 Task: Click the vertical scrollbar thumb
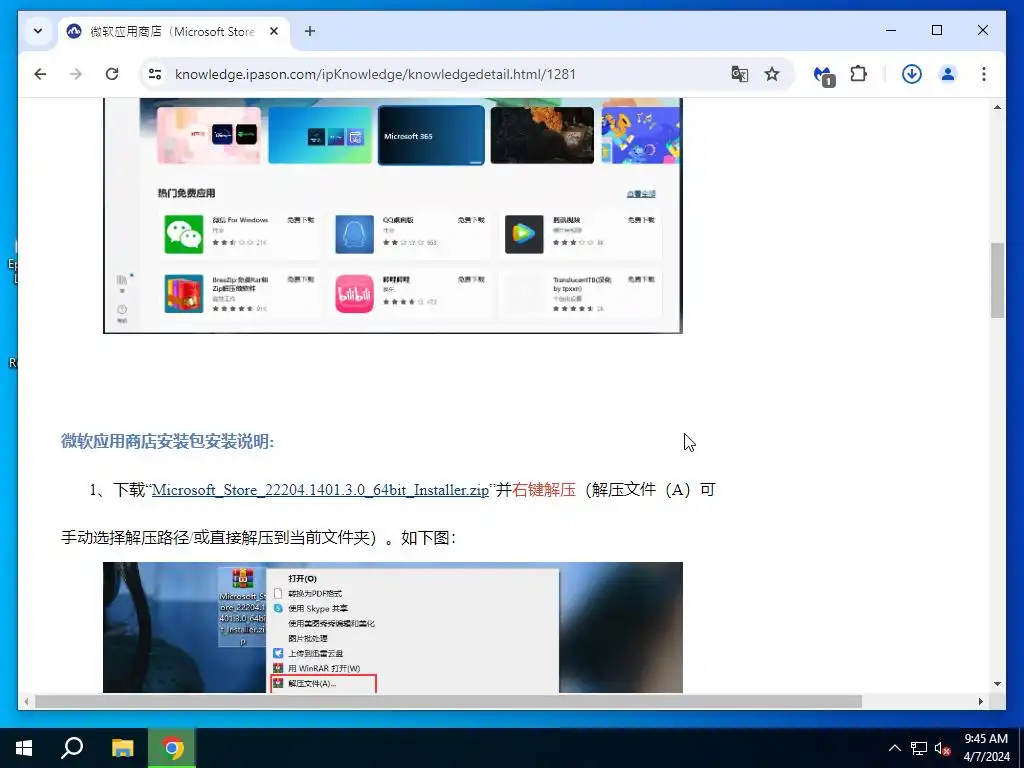click(997, 280)
